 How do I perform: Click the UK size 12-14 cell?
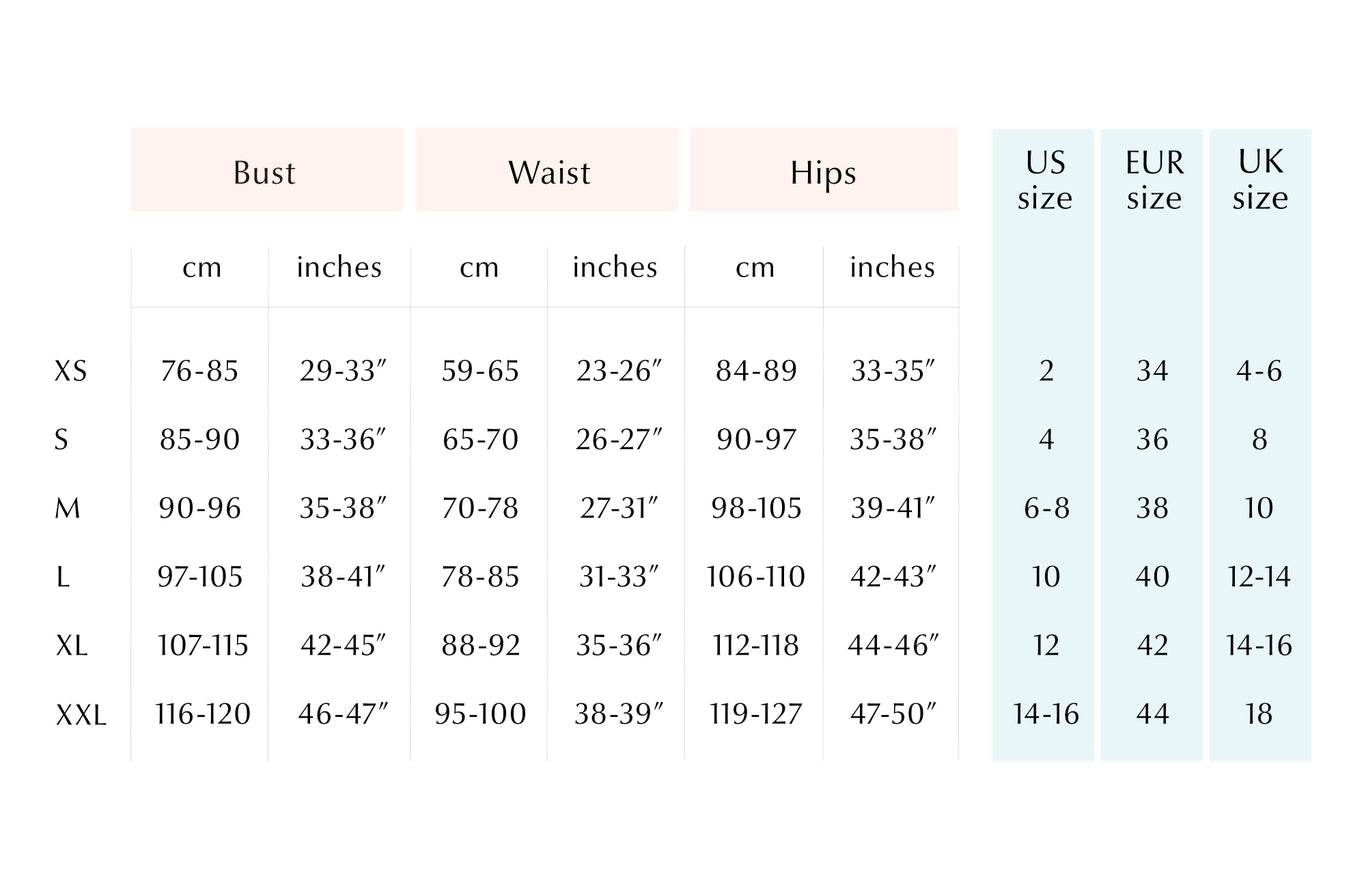click(x=1259, y=578)
